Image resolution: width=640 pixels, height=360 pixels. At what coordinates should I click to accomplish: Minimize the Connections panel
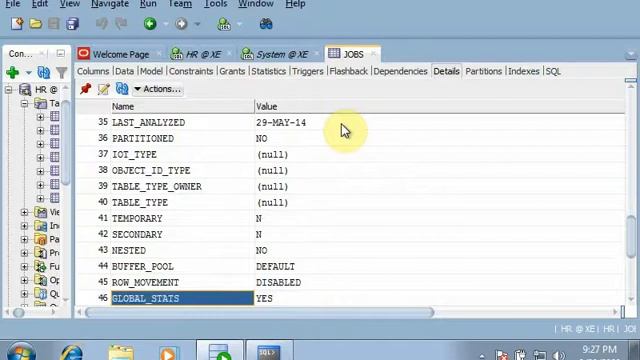tap(60, 53)
